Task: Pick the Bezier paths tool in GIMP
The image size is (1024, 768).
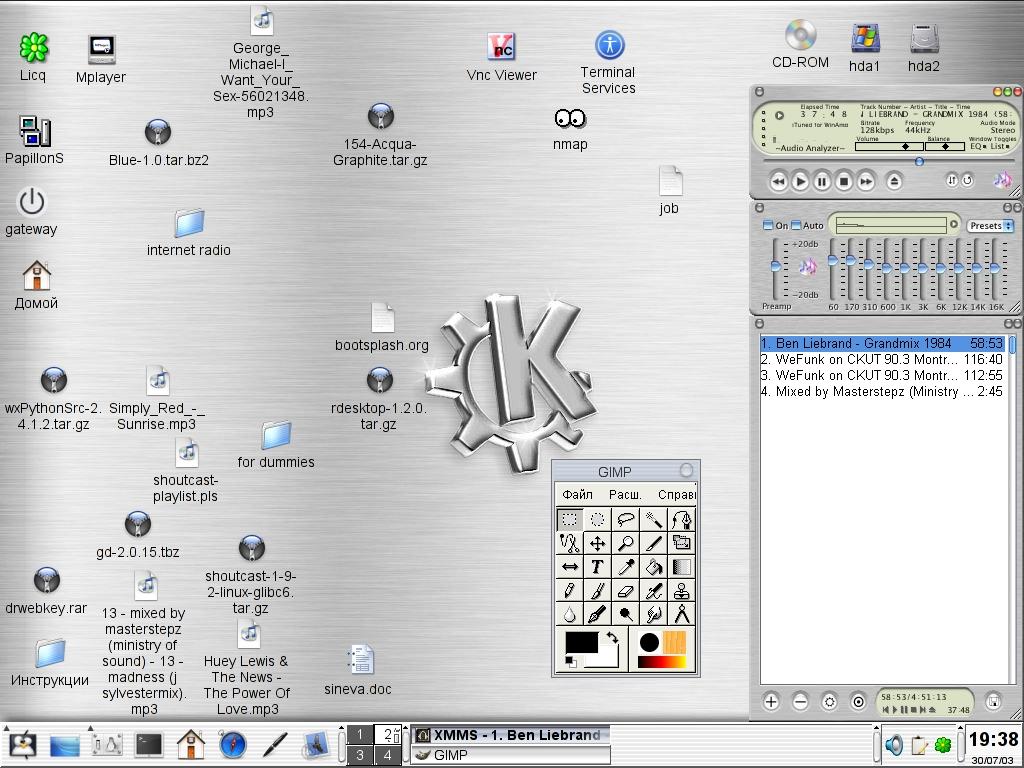Action: tap(682, 519)
